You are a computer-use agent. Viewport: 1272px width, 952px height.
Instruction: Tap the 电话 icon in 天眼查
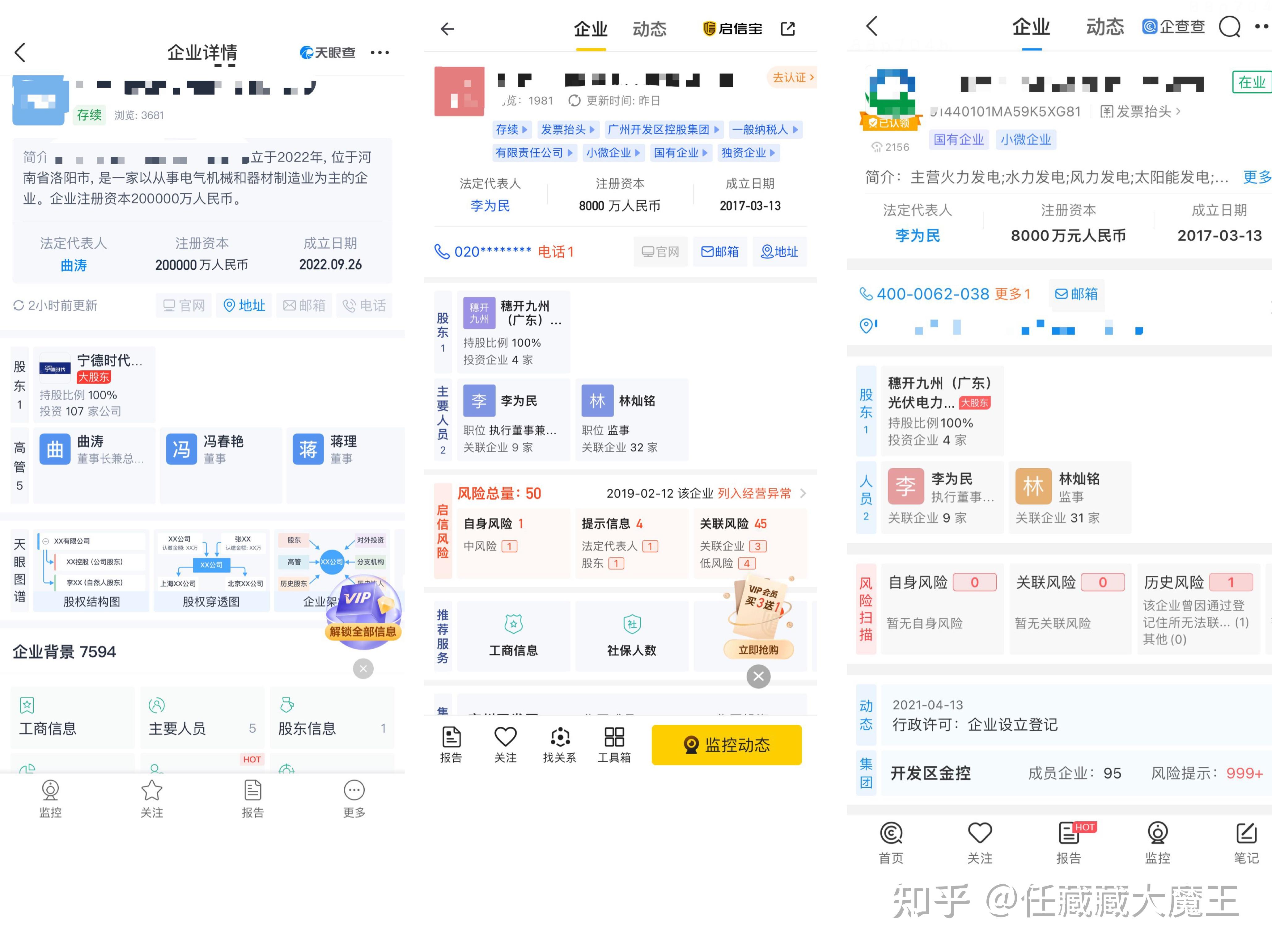(365, 305)
